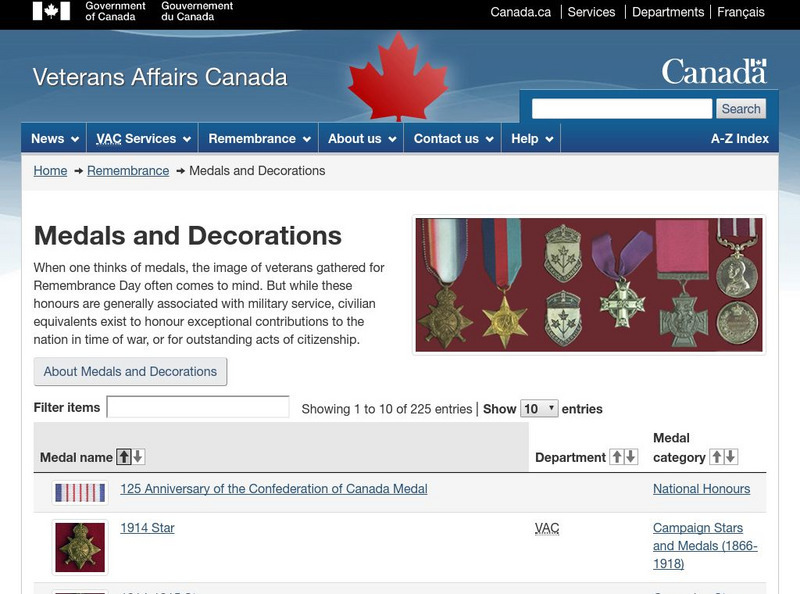
Task: Sort Medal name descending arrow
Action: coord(138,457)
